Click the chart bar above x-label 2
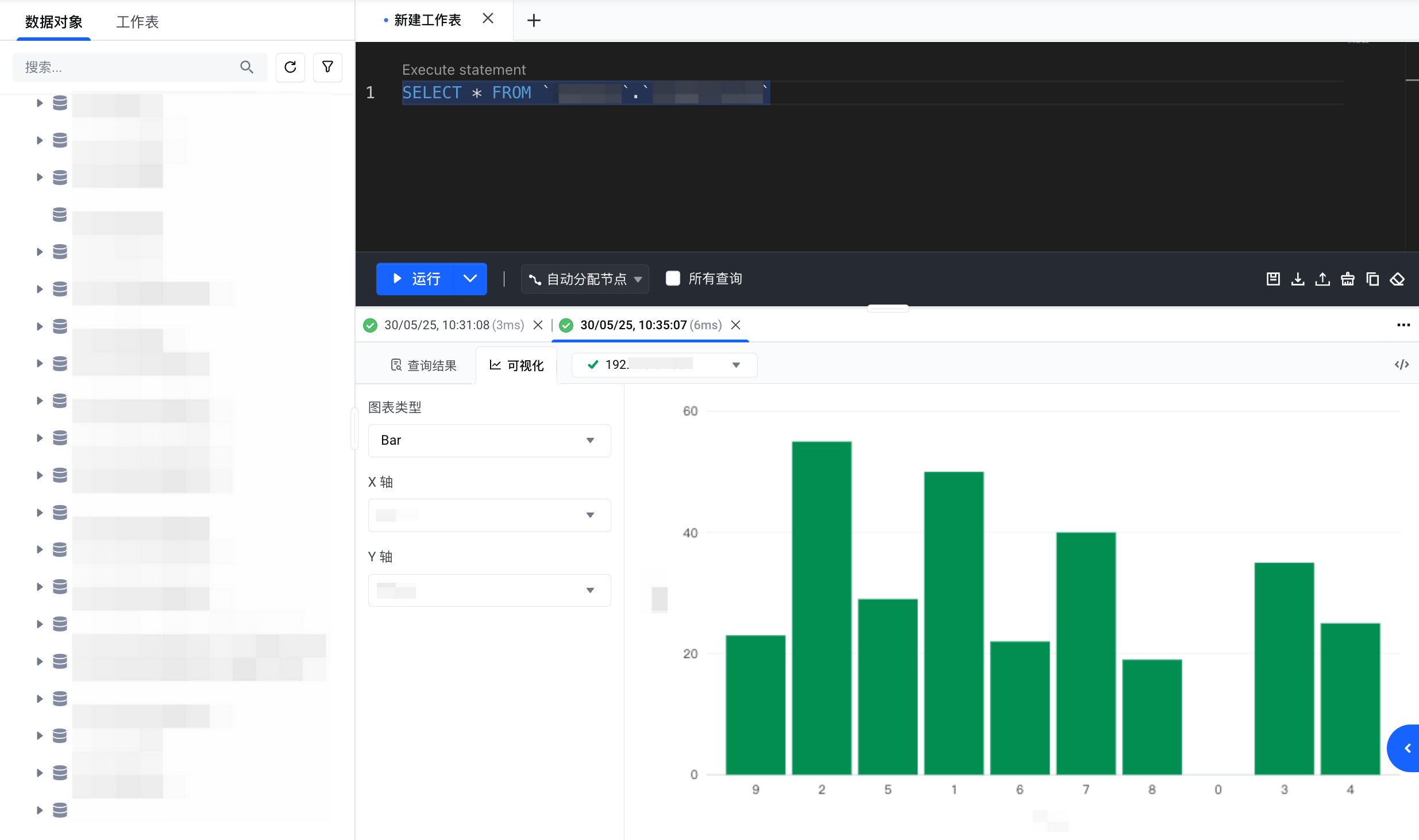This screenshot has width=1419, height=840. click(x=822, y=608)
